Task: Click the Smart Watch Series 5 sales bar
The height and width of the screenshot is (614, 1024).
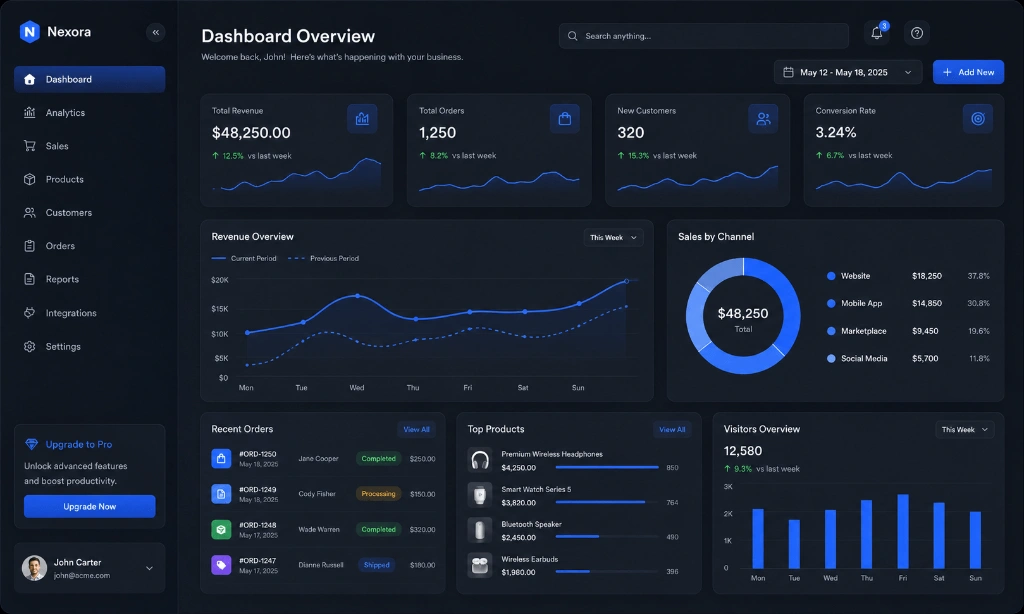Action: pos(601,502)
